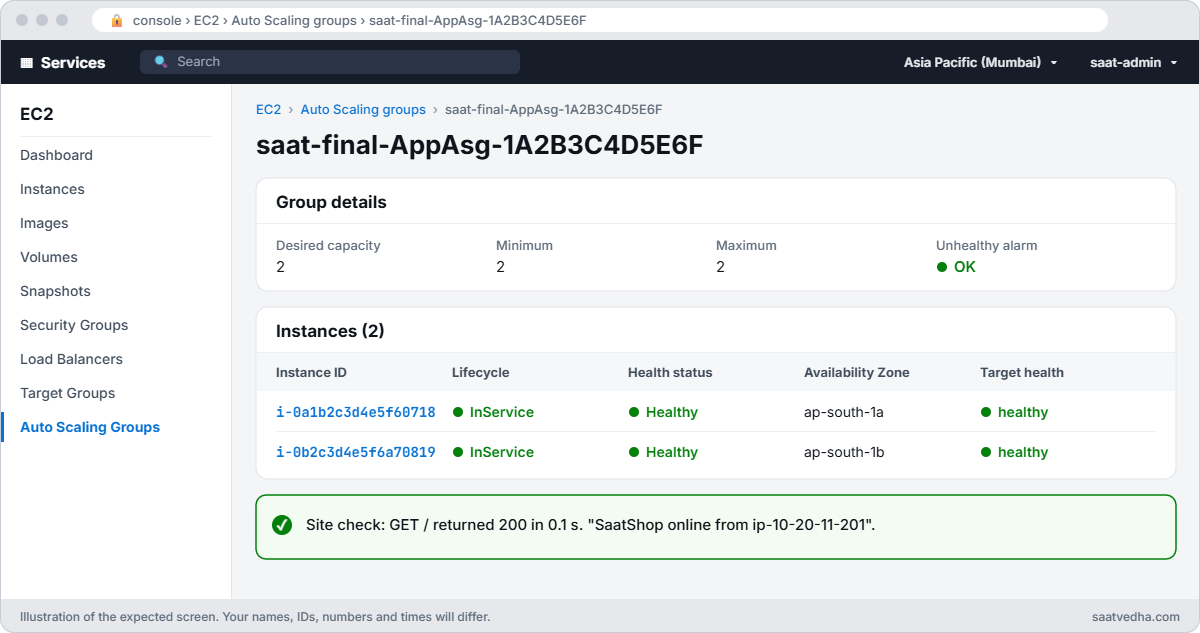Open Snapshots in the EC2 sidebar

55,291
